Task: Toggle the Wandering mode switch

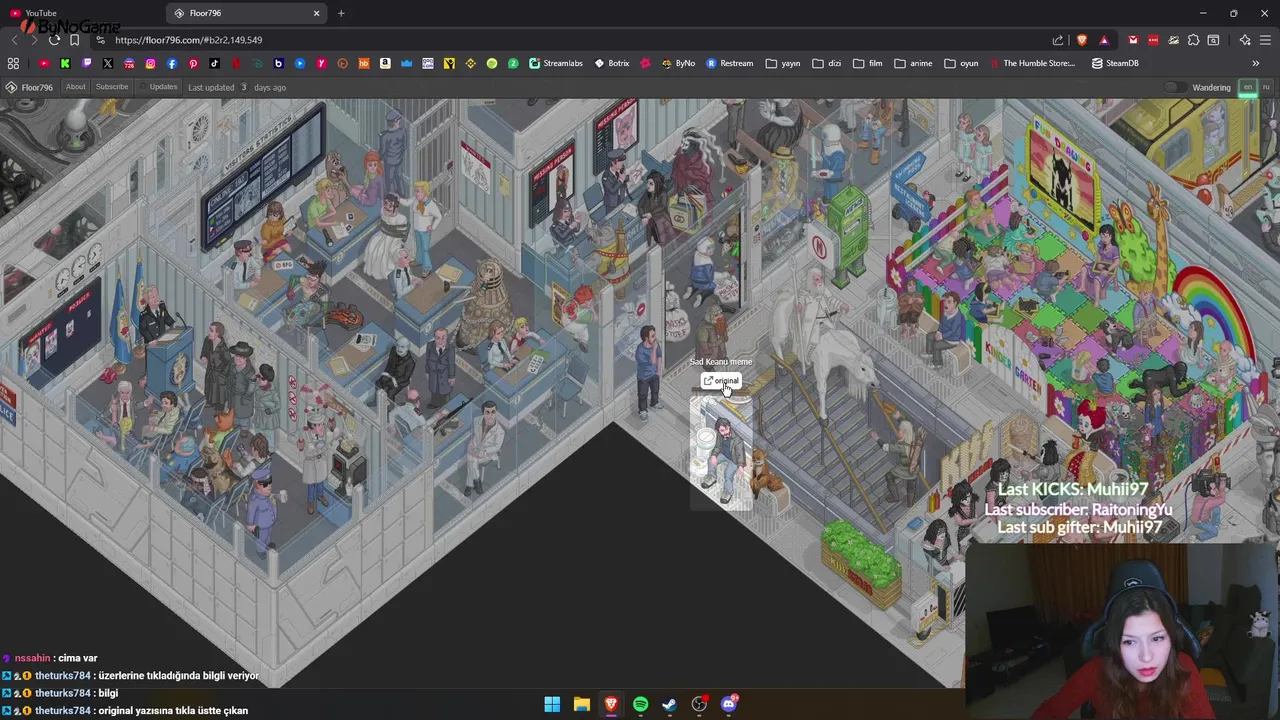Action: tap(1177, 87)
